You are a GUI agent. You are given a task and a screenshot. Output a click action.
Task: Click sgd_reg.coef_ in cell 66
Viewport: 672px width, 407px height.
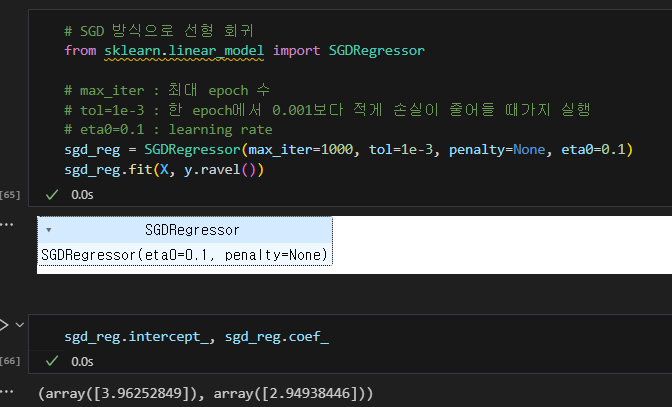pyautogui.click(x=277, y=337)
